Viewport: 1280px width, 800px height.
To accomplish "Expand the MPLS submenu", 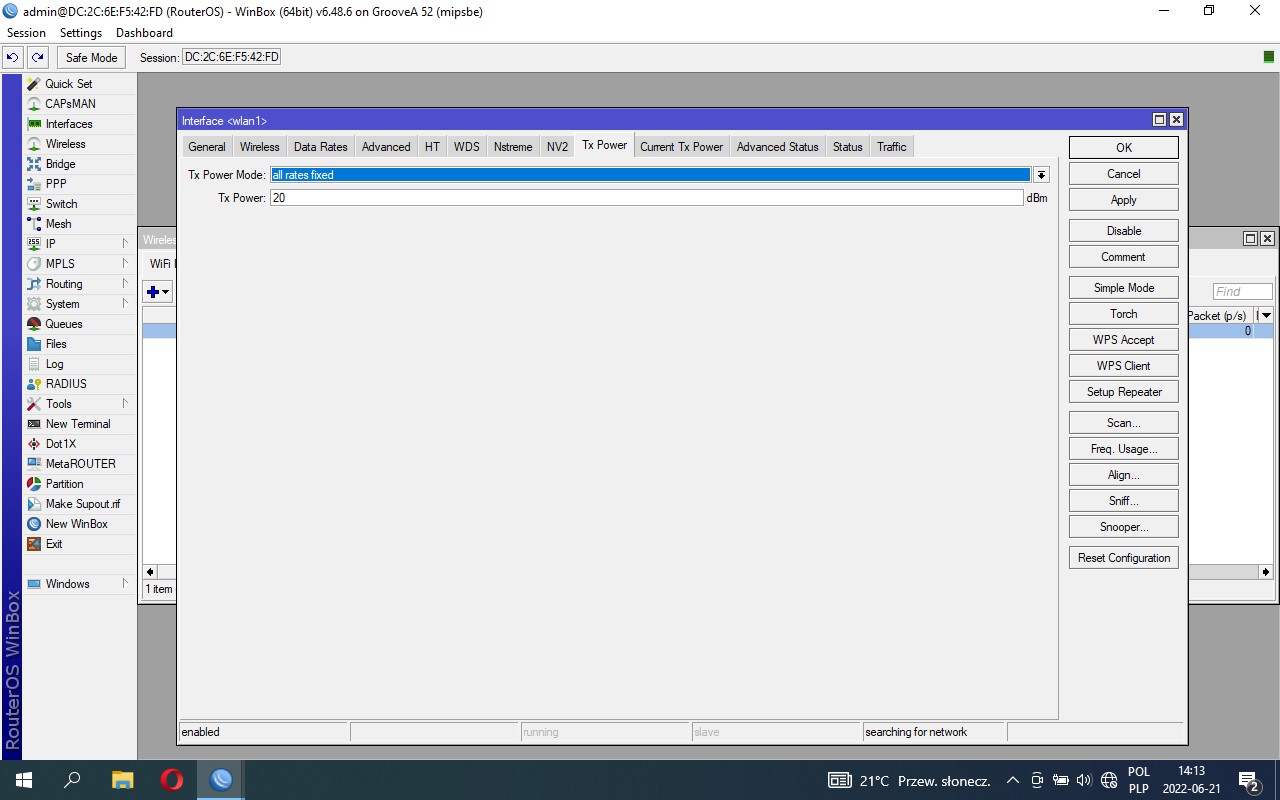I will (x=126, y=264).
